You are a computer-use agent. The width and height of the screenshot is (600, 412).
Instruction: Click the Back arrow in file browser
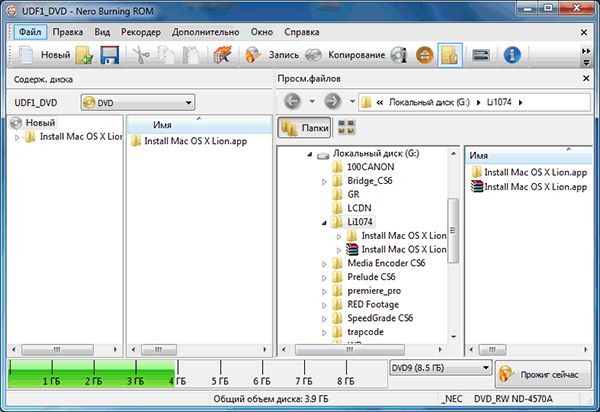pos(293,102)
